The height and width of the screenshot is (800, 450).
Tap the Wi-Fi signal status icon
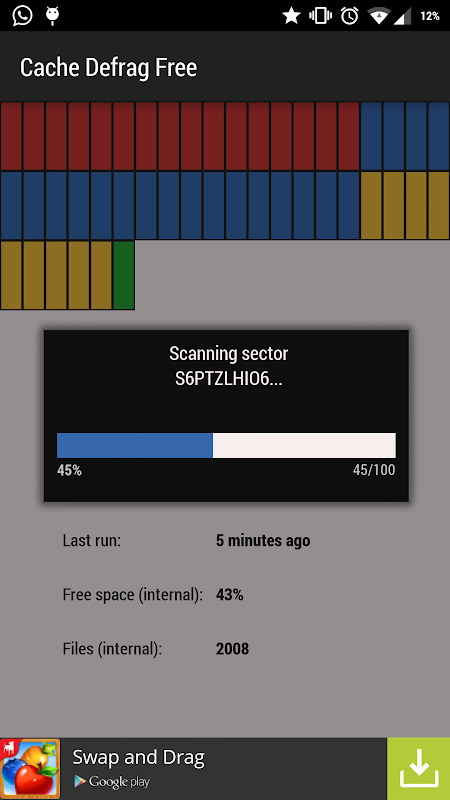379,16
